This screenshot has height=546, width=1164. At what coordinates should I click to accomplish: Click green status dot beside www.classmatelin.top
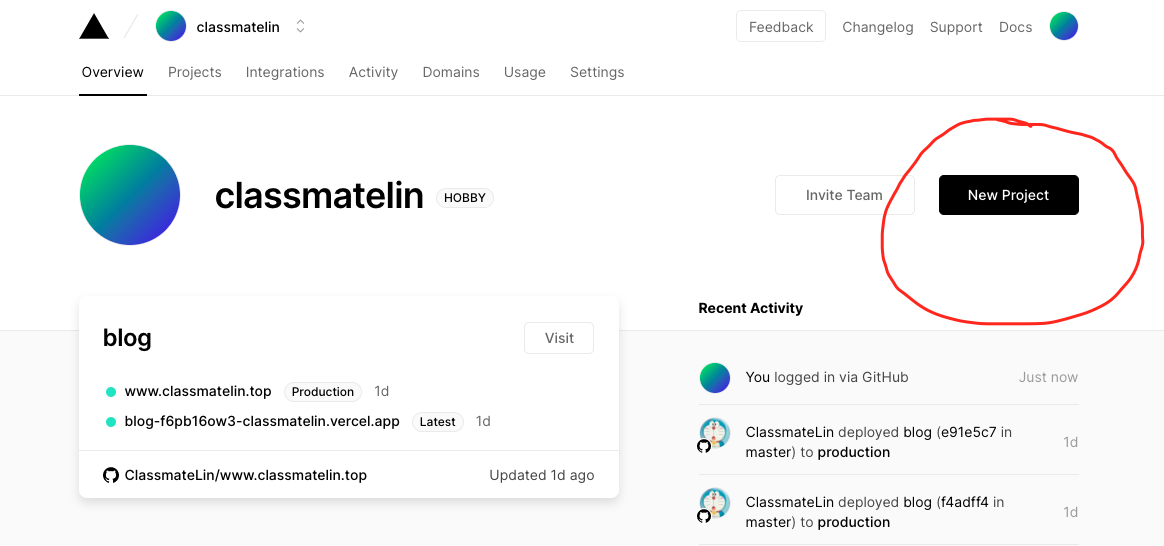click(111, 392)
